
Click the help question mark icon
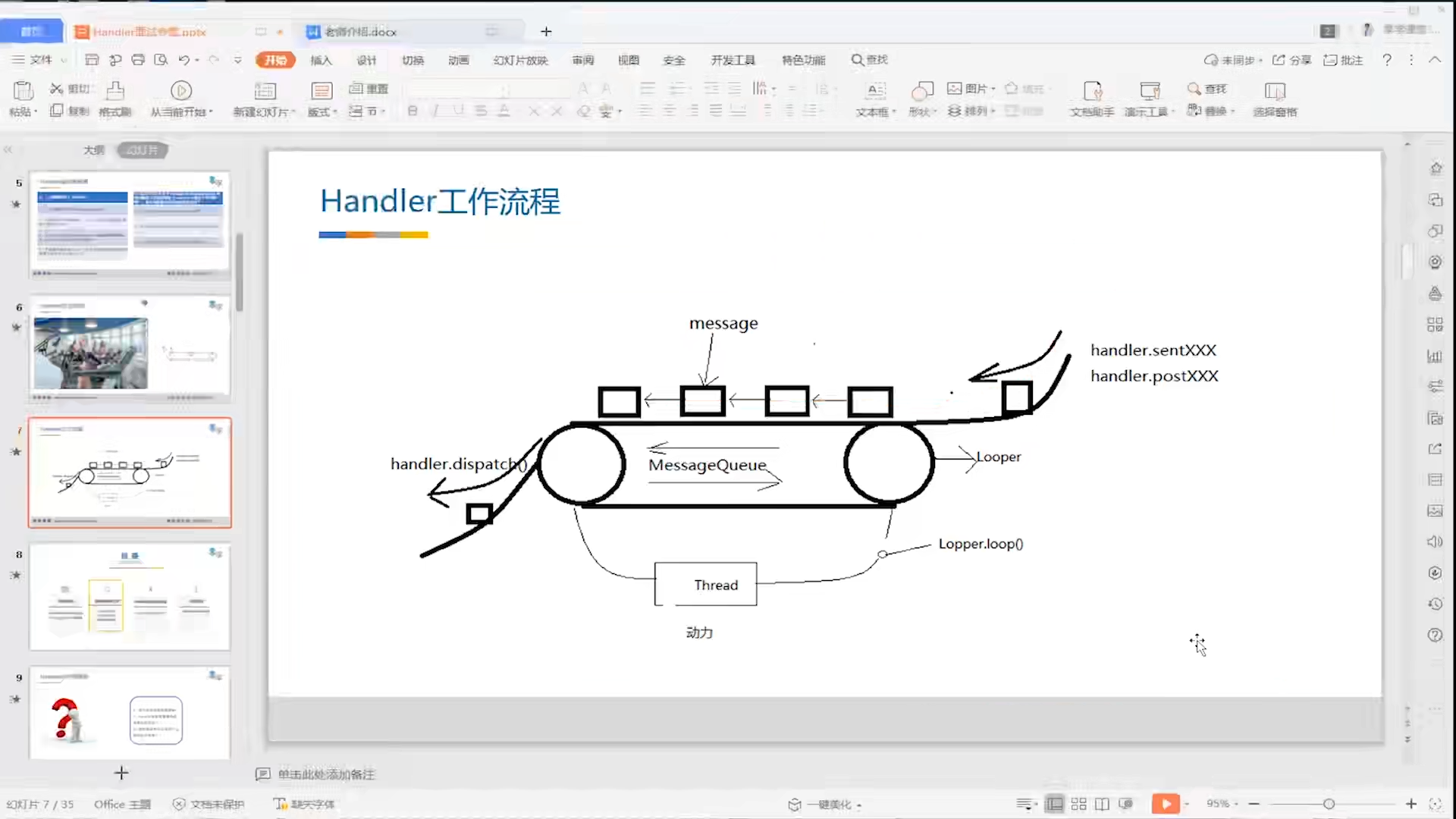point(1387,60)
